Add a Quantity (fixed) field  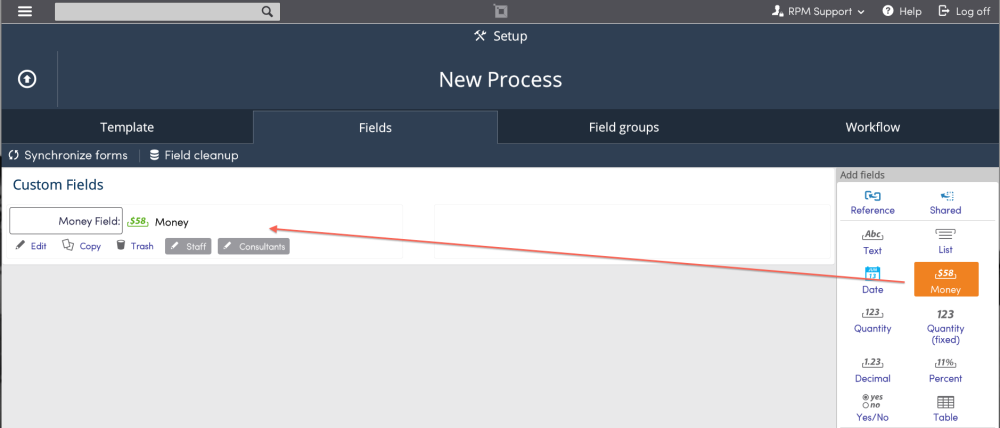point(945,327)
